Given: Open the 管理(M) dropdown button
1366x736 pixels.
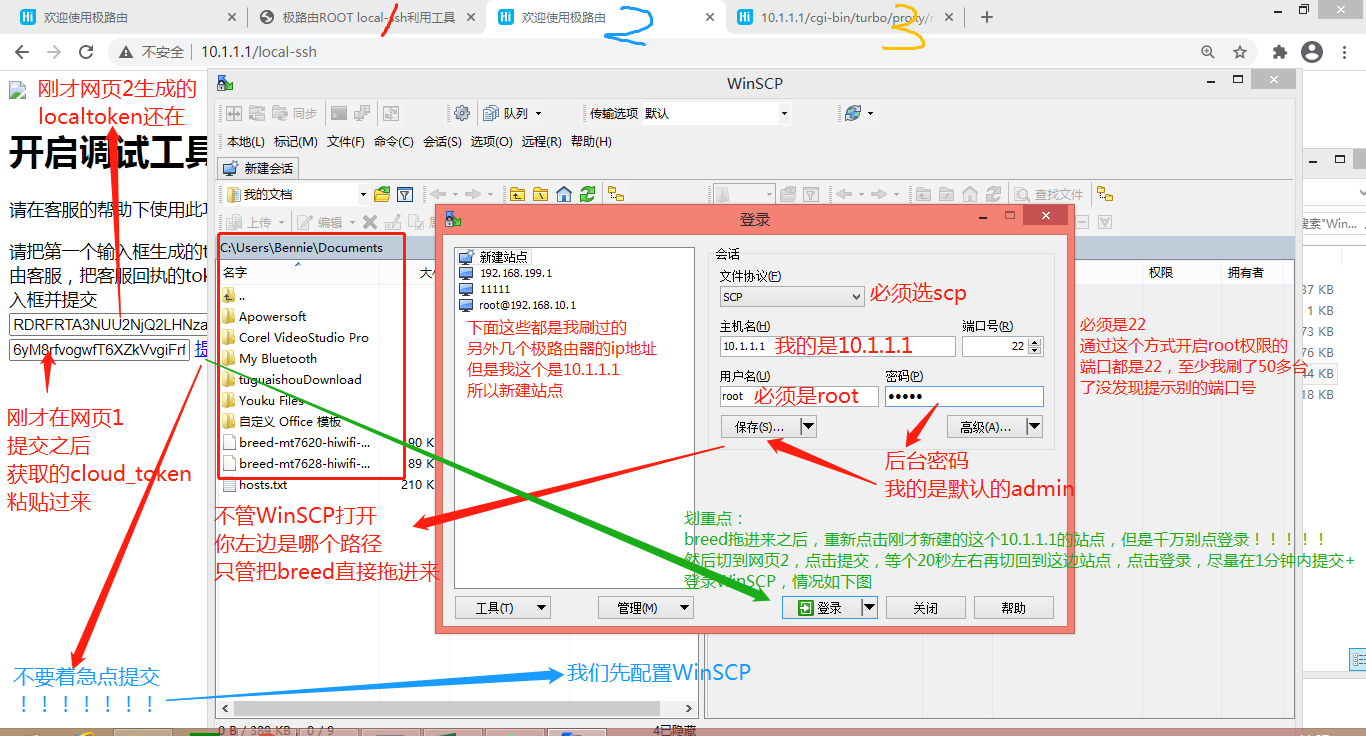Looking at the screenshot, I should pos(645,607).
